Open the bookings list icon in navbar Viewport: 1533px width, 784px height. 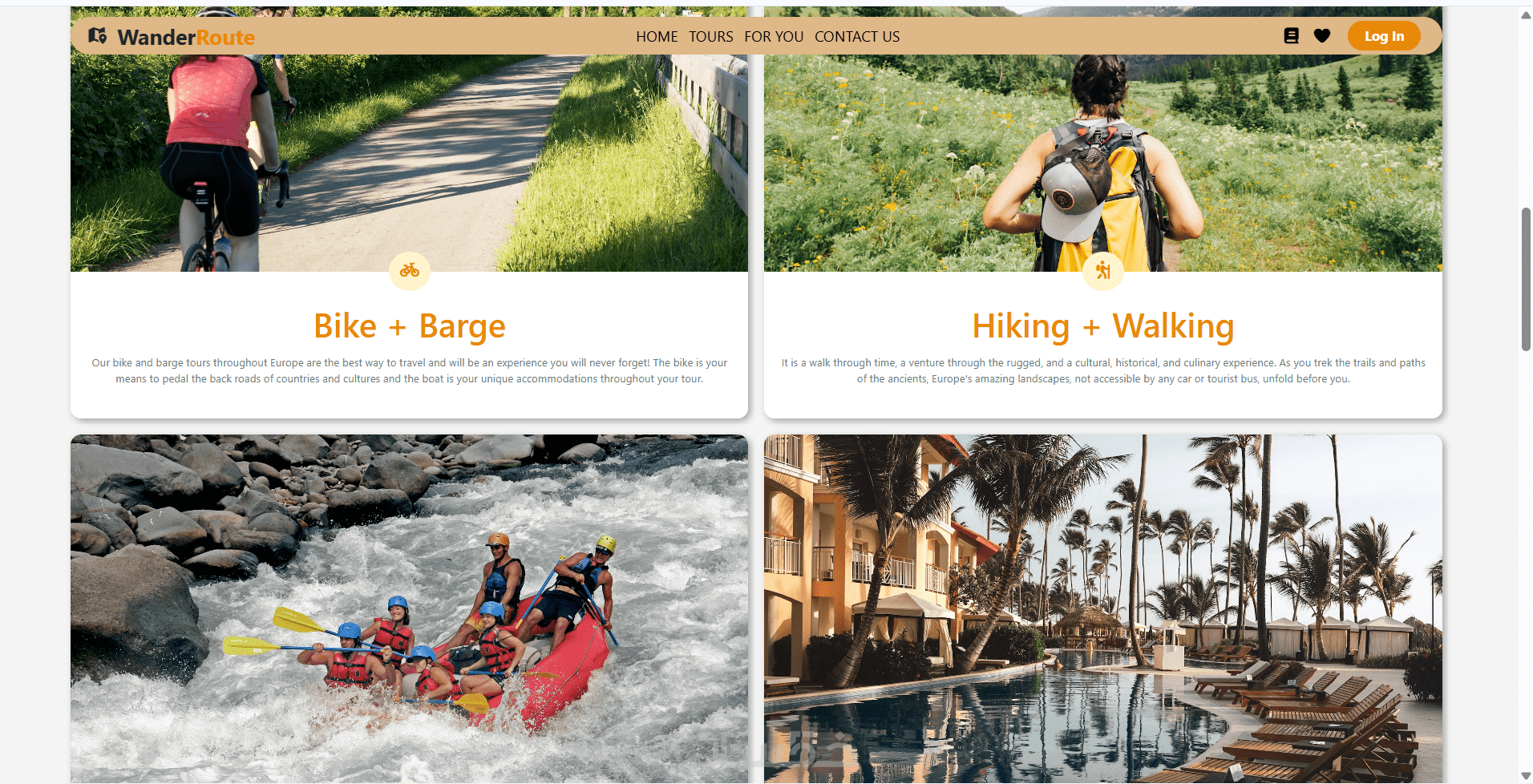(x=1291, y=36)
